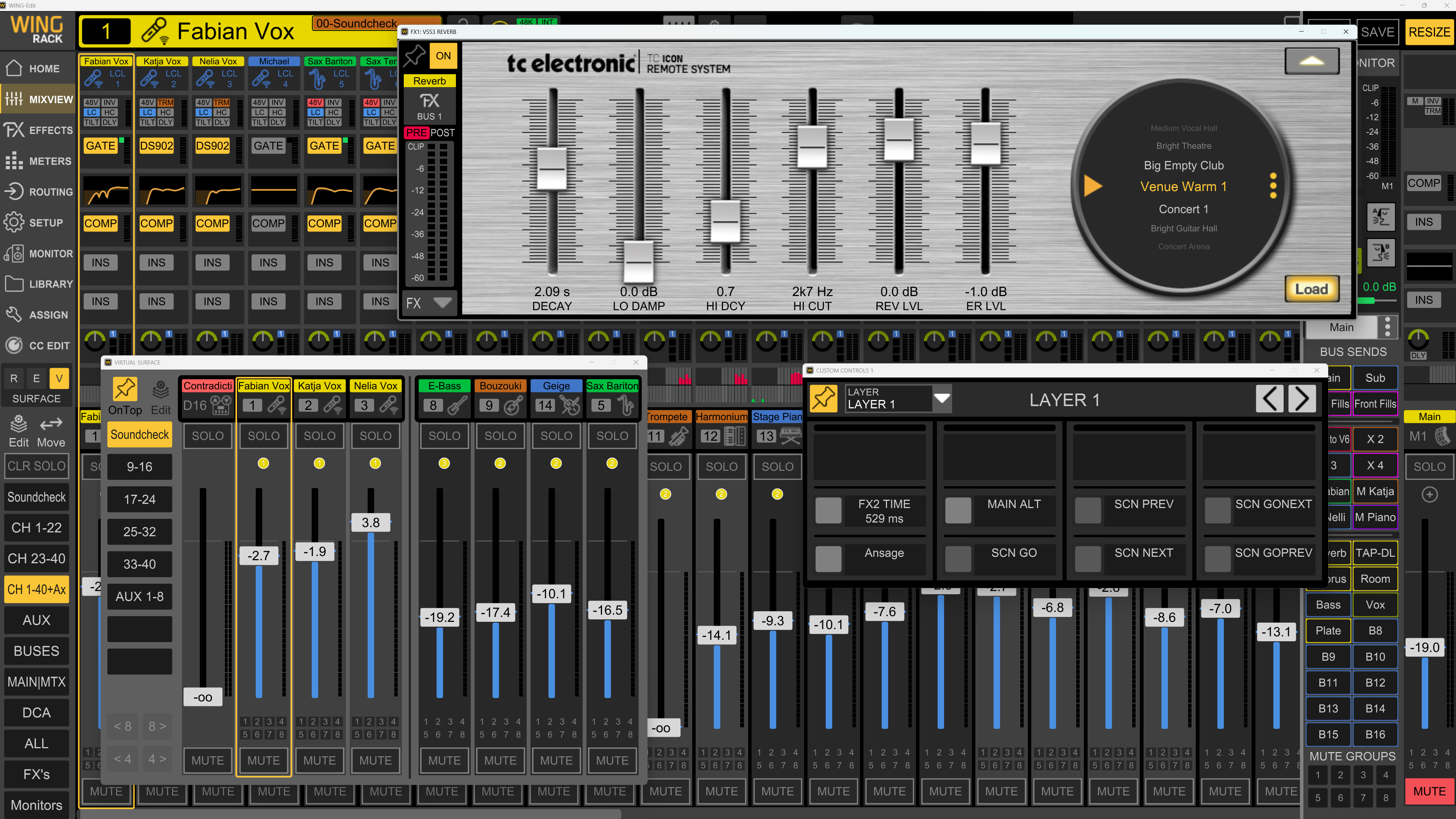Page layers back with < 8 button
The image size is (1456, 819).
[x=123, y=726]
